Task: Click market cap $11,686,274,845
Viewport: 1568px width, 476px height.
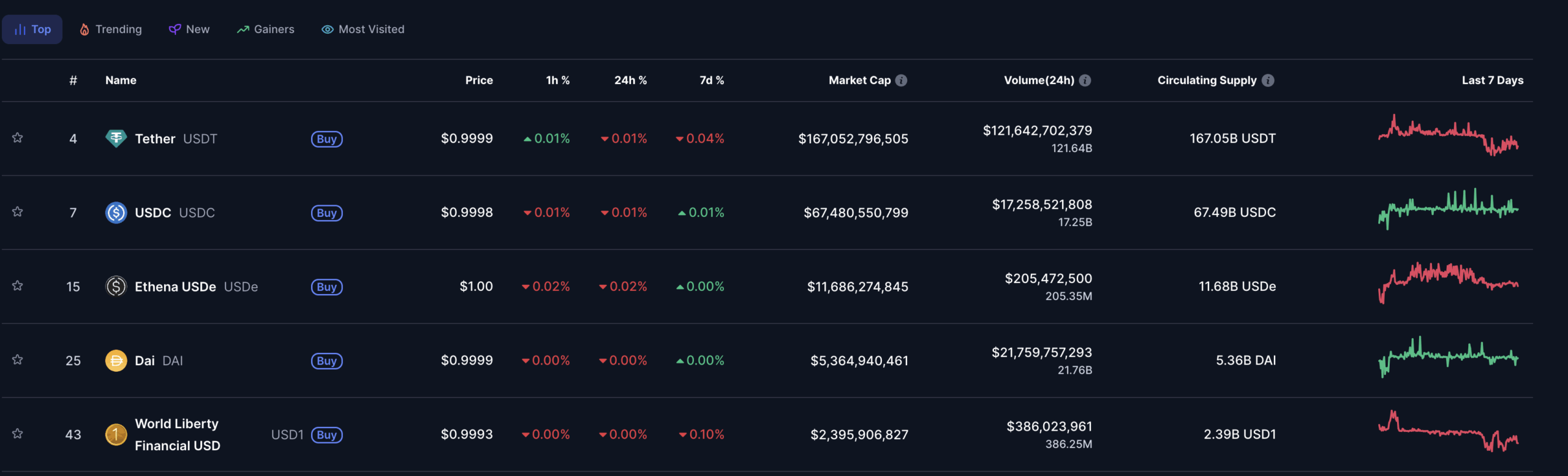Action: [858, 287]
